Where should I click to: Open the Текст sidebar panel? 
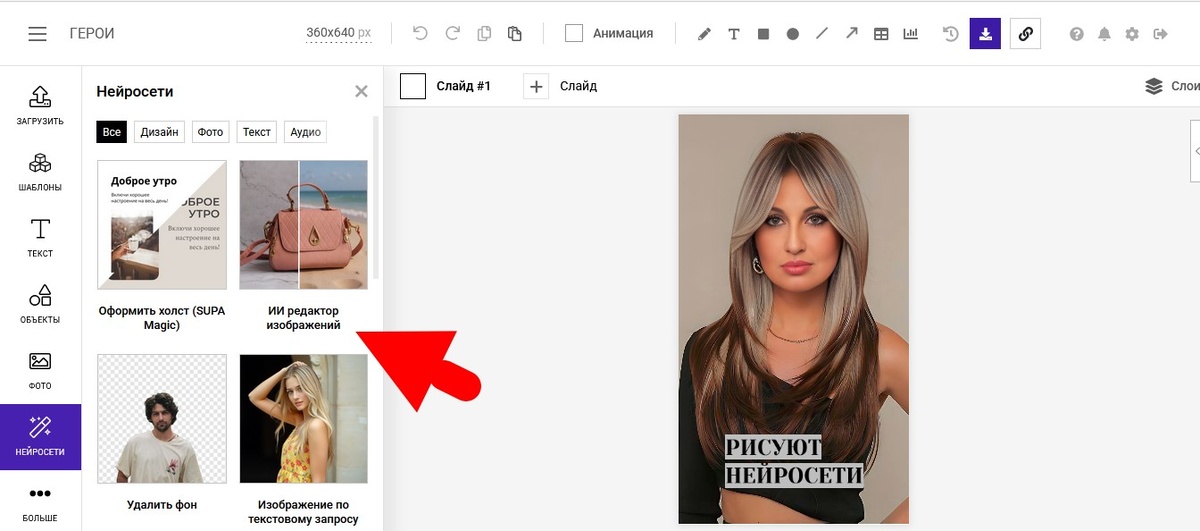pos(40,237)
